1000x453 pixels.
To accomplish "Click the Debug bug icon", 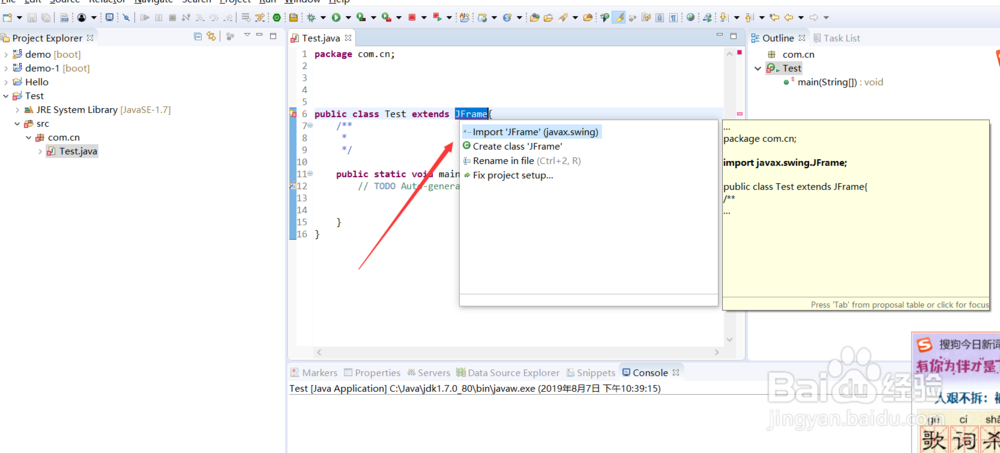I will coord(311,17).
